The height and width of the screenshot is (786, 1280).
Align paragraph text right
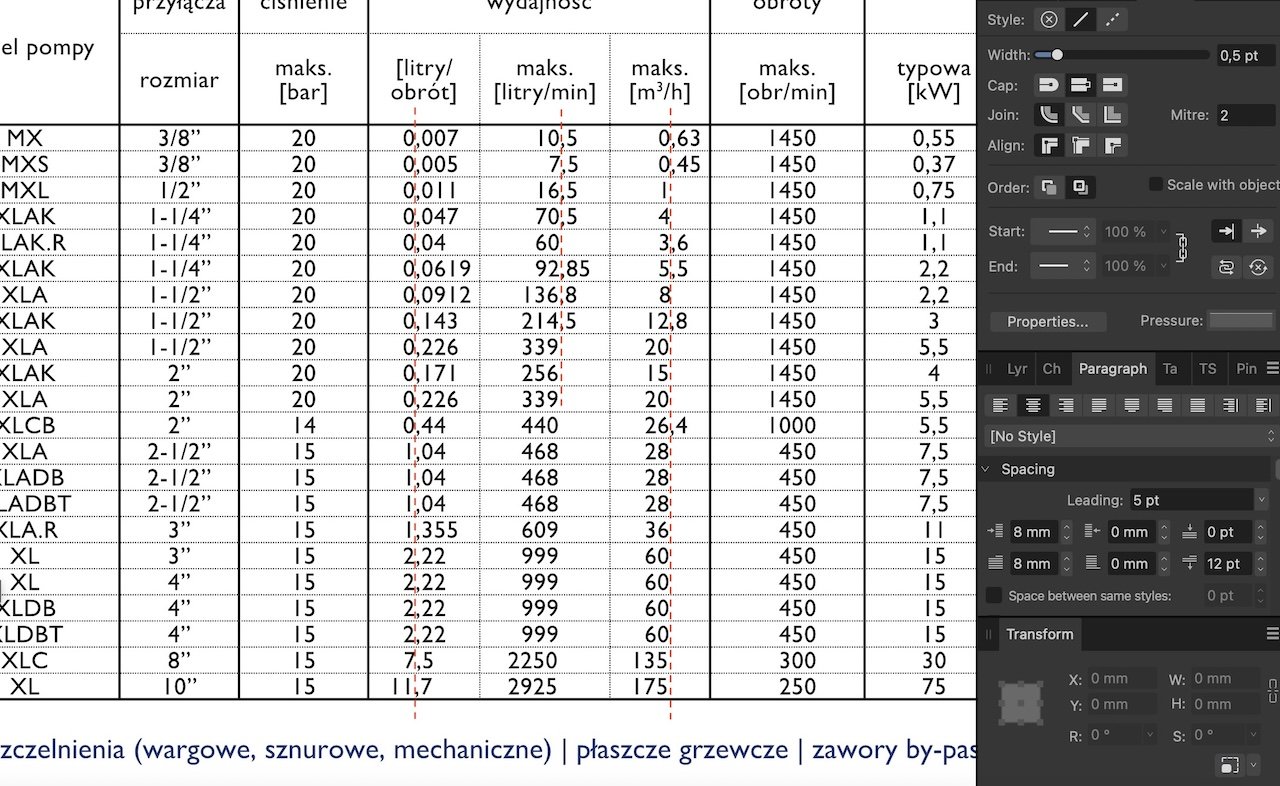pyautogui.click(x=1066, y=405)
